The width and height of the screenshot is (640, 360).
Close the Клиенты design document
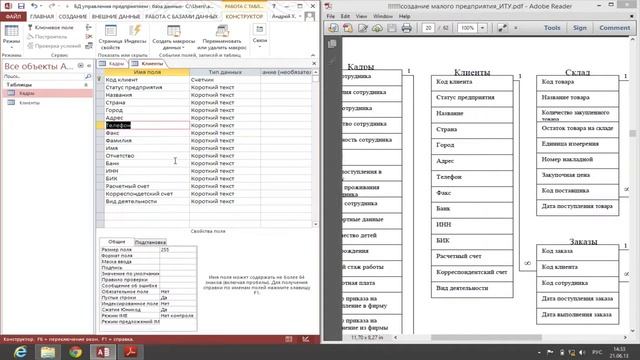click(x=314, y=63)
